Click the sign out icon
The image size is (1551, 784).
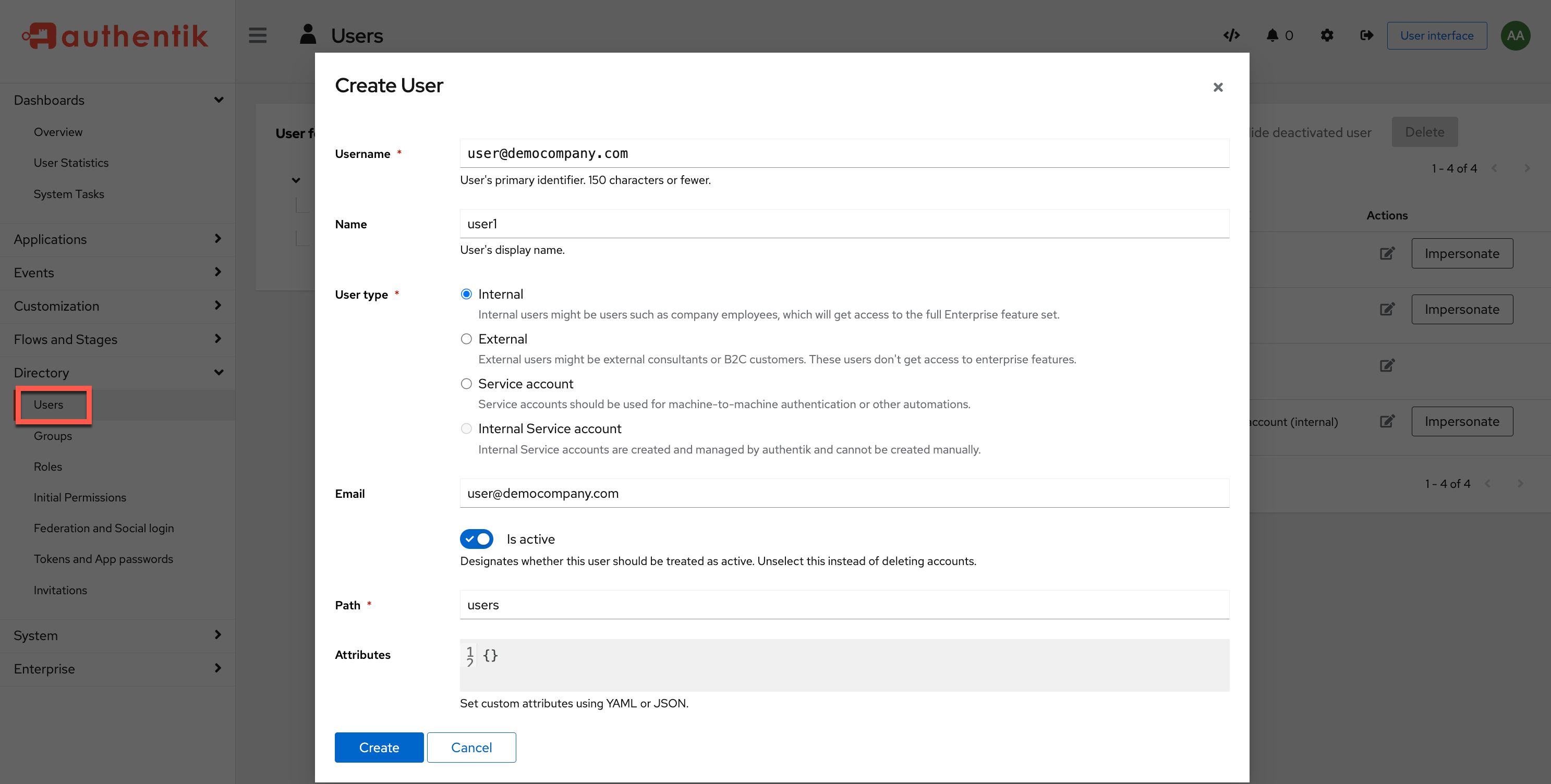pyautogui.click(x=1367, y=35)
